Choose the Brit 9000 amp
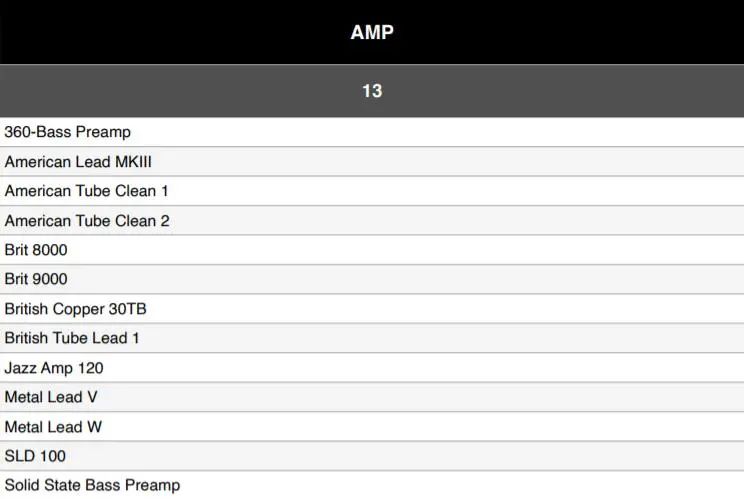The image size is (744, 499). click(x=372, y=279)
